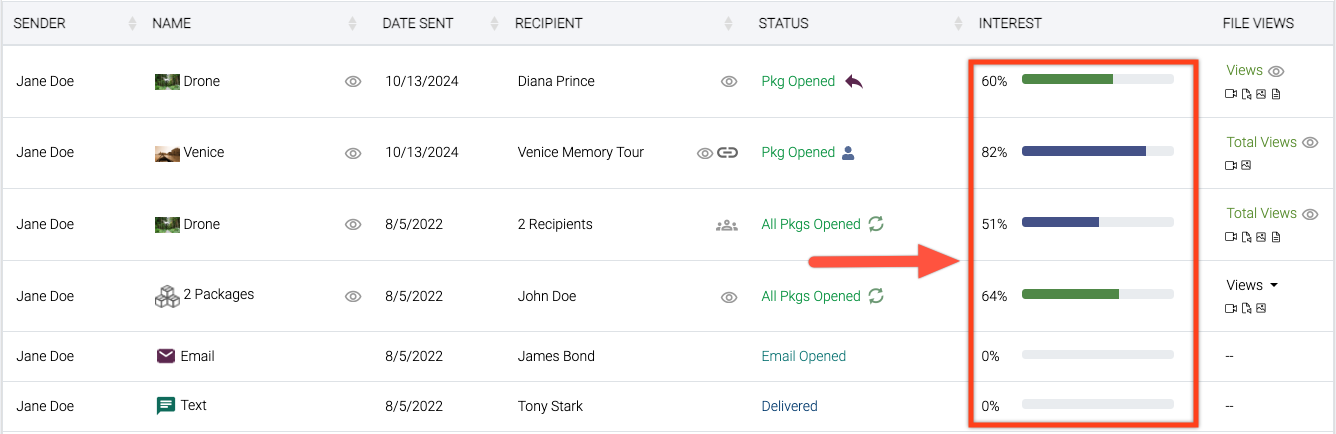Click the video camera icon under Venice's Total Views
1336x434 pixels.
coord(1231,165)
